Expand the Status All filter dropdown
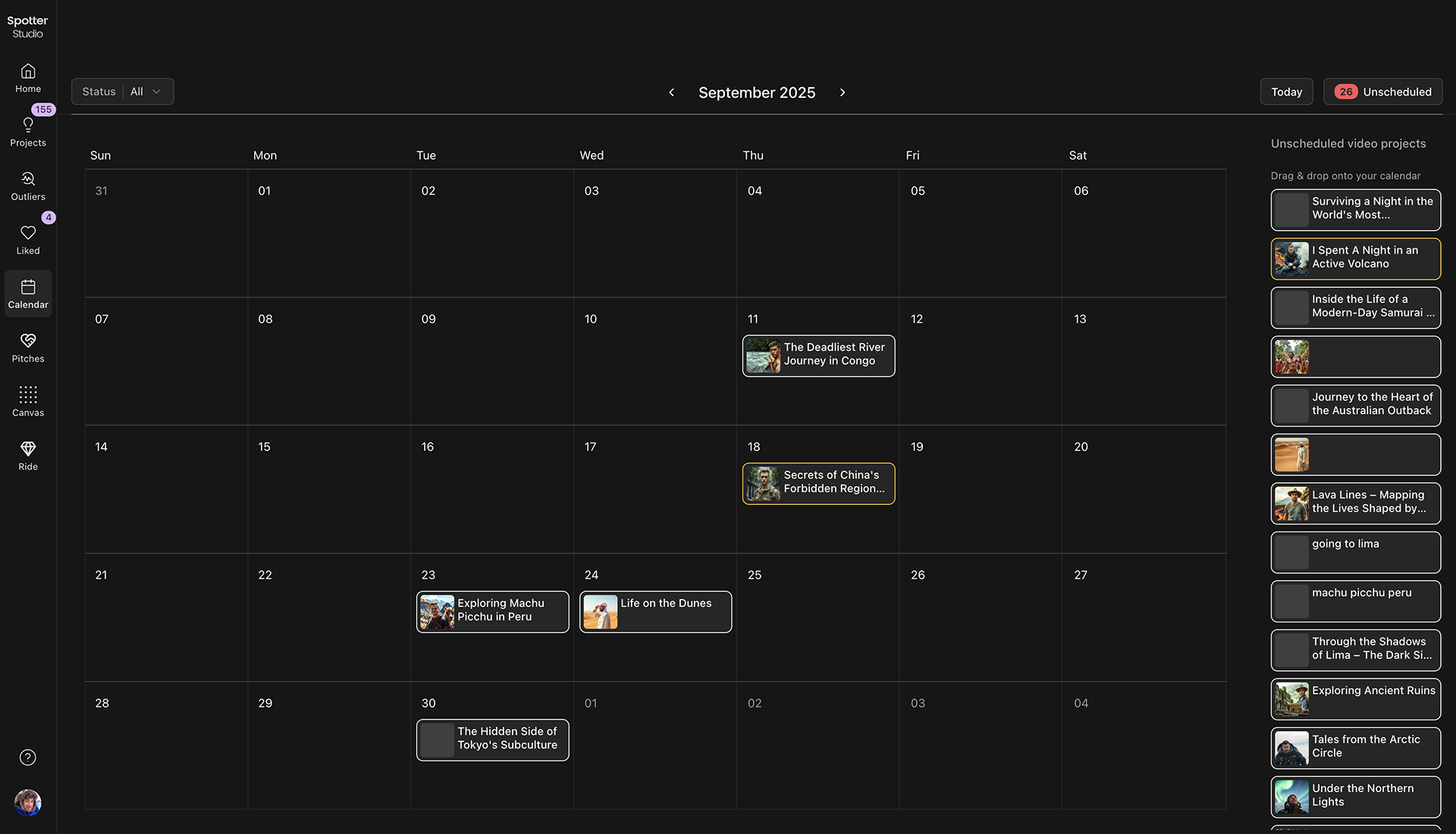Image resolution: width=1456 pixels, height=834 pixels. click(x=123, y=92)
